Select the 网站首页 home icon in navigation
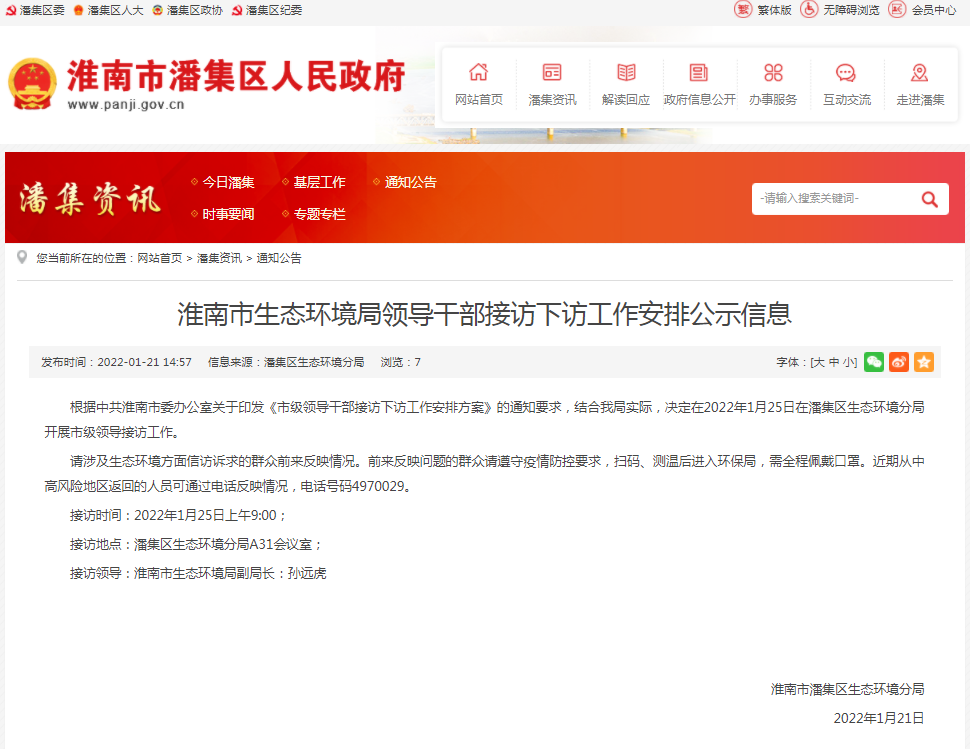The image size is (970, 749). tap(479, 72)
